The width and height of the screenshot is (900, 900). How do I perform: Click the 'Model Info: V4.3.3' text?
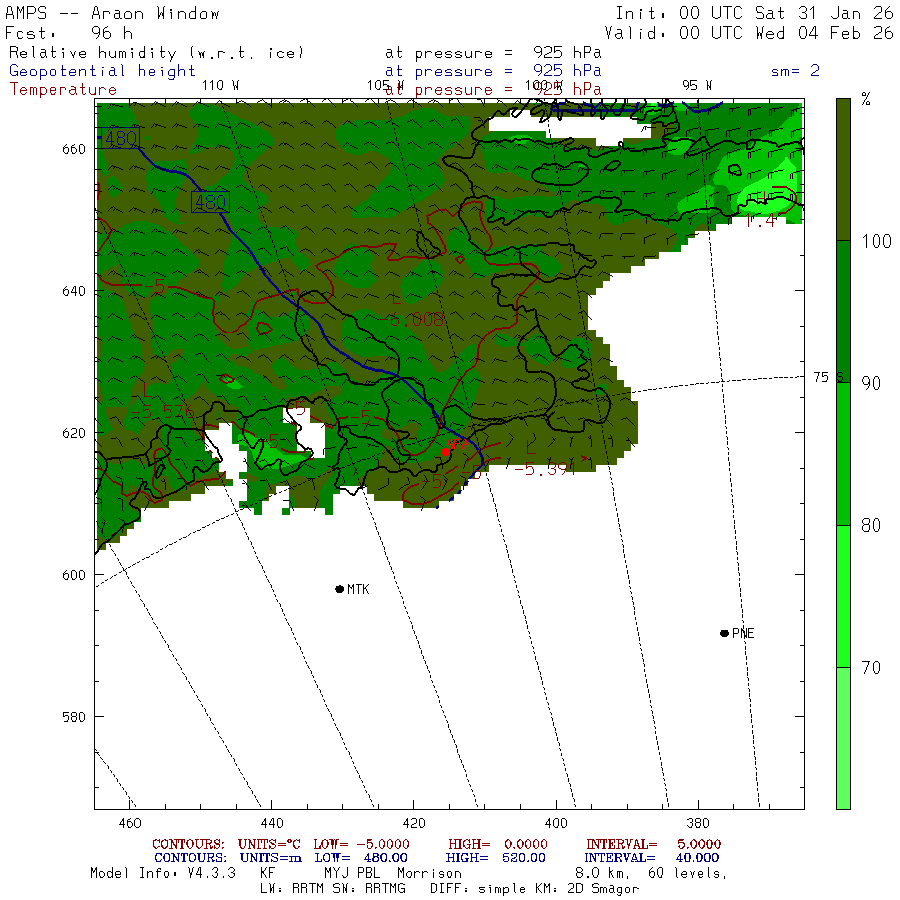point(163,873)
